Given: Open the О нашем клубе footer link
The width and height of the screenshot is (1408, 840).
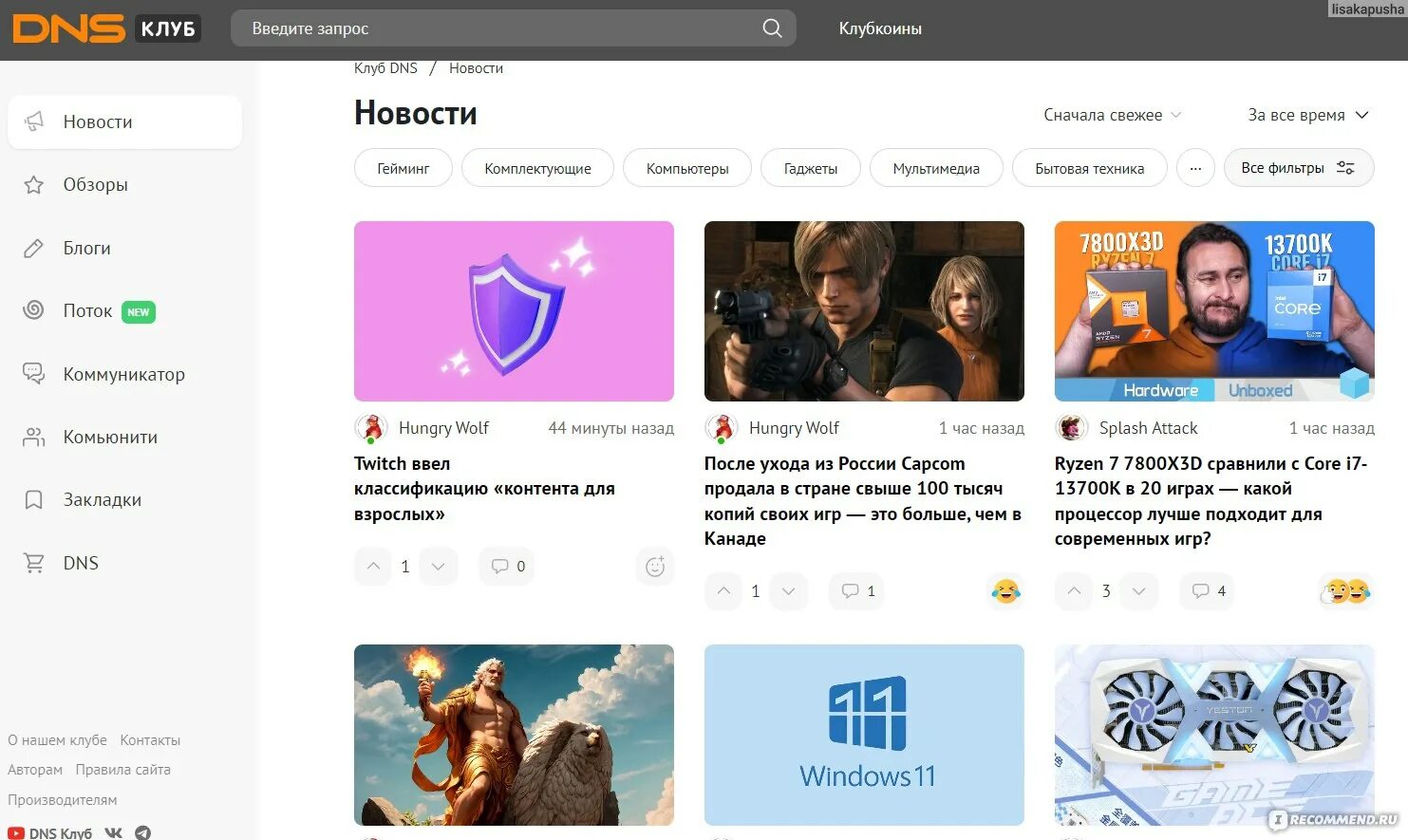Looking at the screenshot, I should click(57, 740).
